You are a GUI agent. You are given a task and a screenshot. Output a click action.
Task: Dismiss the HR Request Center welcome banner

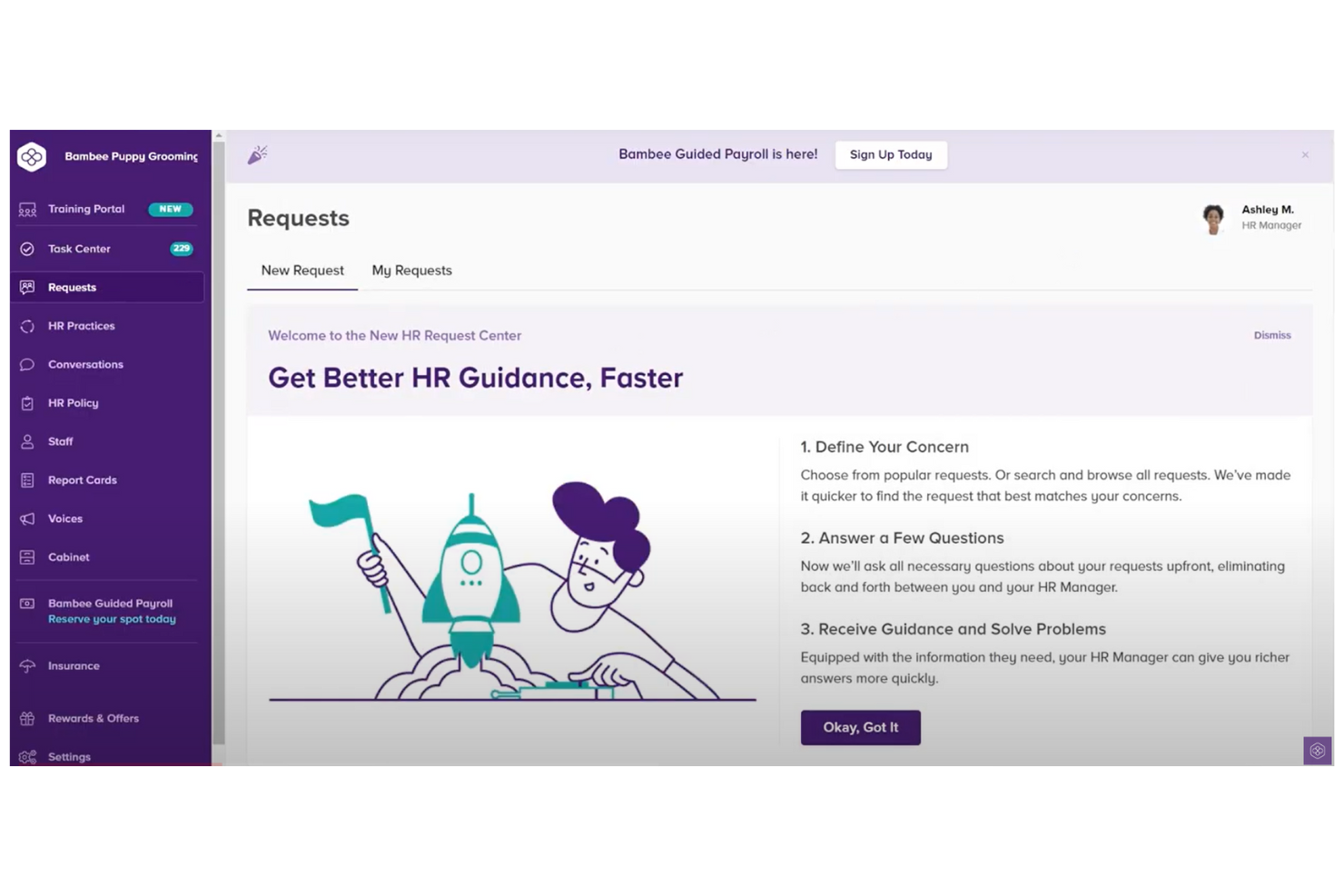[x=1271, y=335]
